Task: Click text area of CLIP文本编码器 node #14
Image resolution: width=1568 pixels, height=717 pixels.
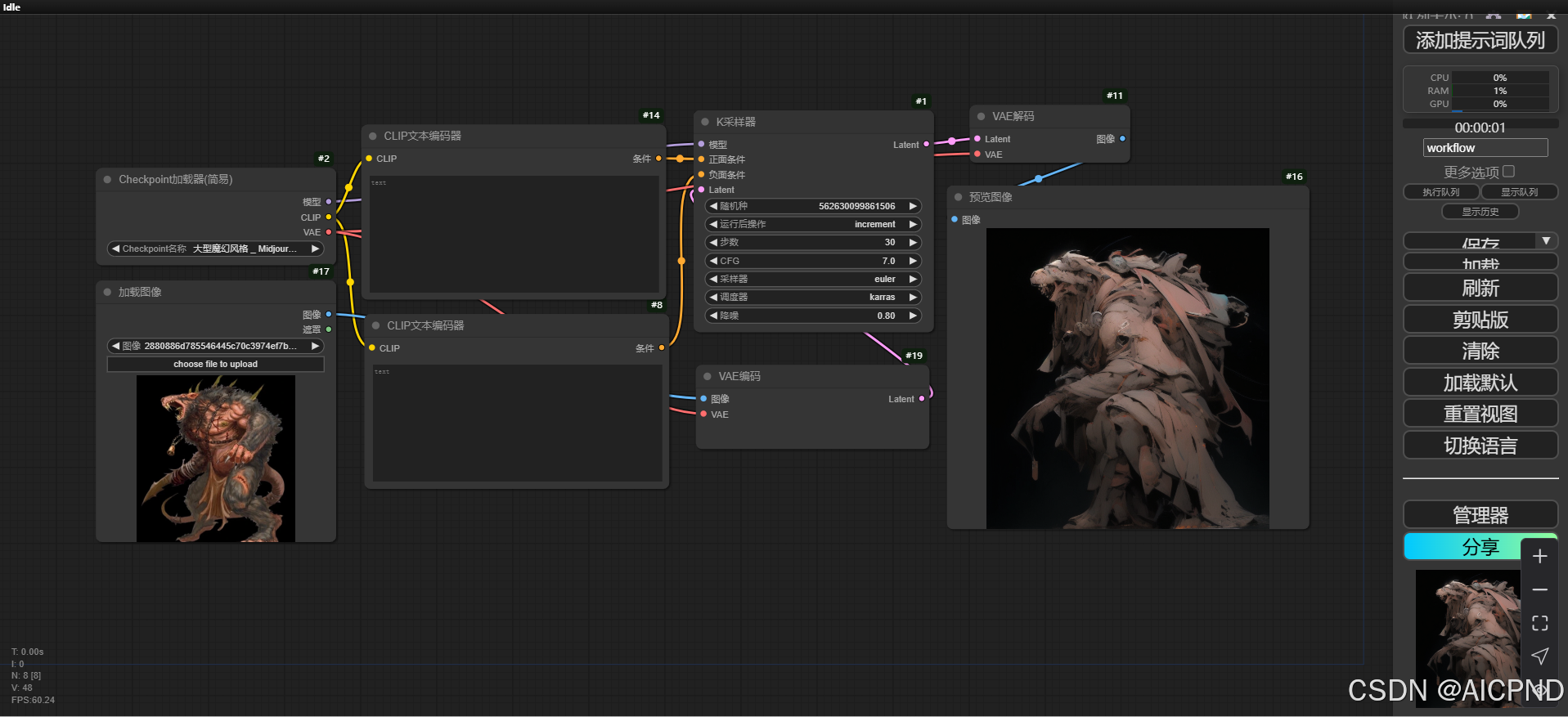Action: tap(514, 234)
